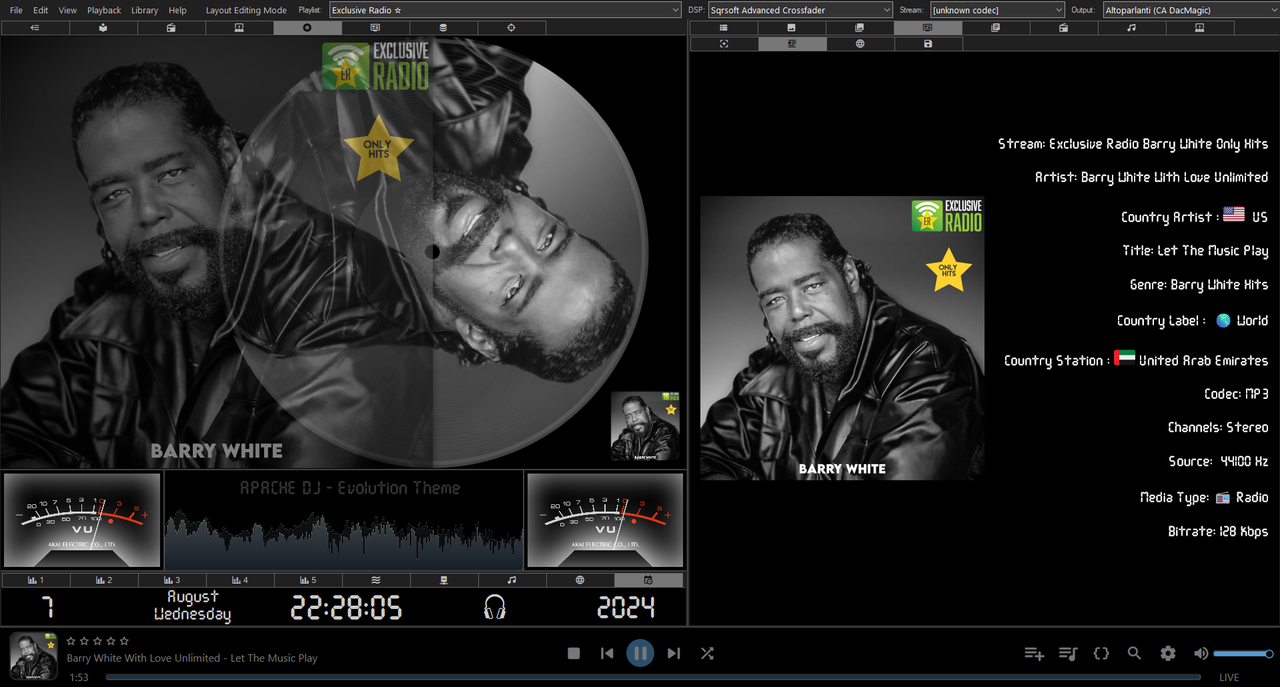
Task: Skip to the previous track
Action: 607,653
